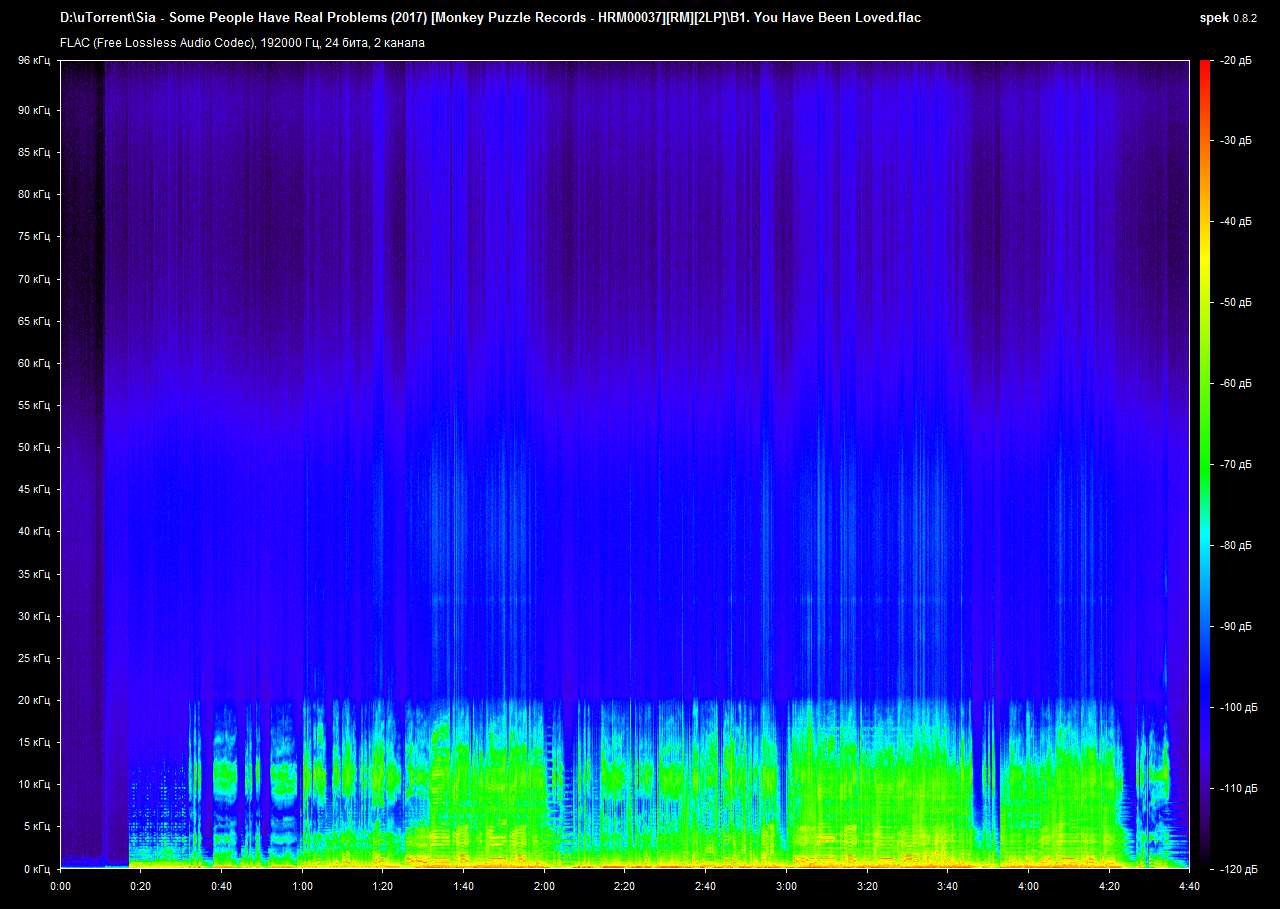Select the 3:00 time marker
The width and height of the screenshot is (1280, 909).
[786, 886]
